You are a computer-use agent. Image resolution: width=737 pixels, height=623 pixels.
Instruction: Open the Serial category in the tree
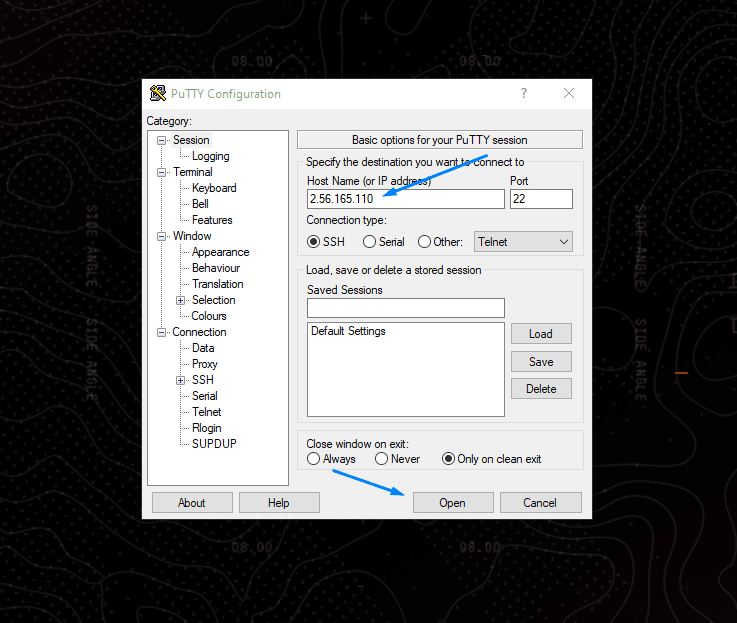204,396
